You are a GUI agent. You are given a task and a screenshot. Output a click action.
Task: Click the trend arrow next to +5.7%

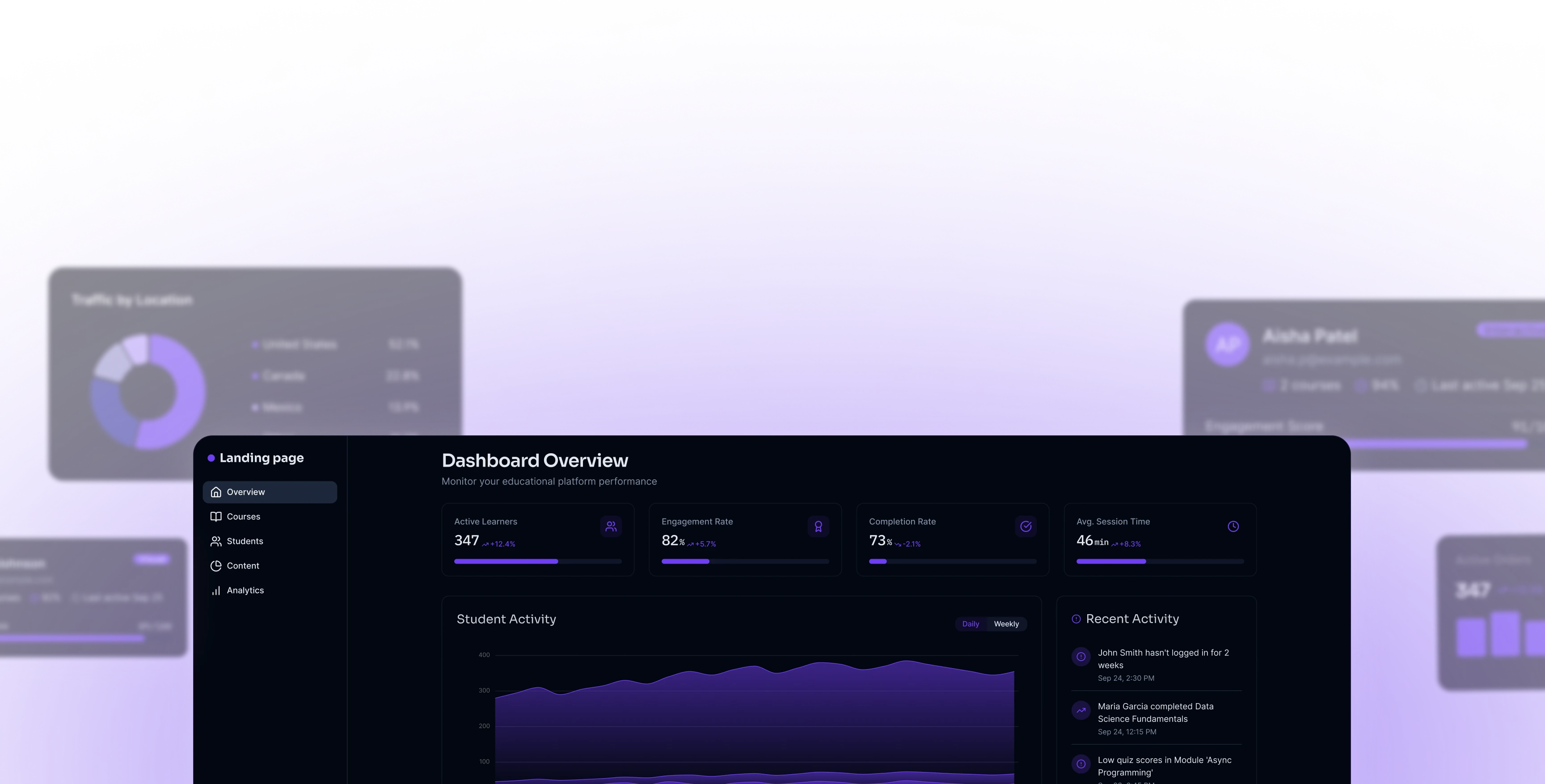tap(690, 545)
